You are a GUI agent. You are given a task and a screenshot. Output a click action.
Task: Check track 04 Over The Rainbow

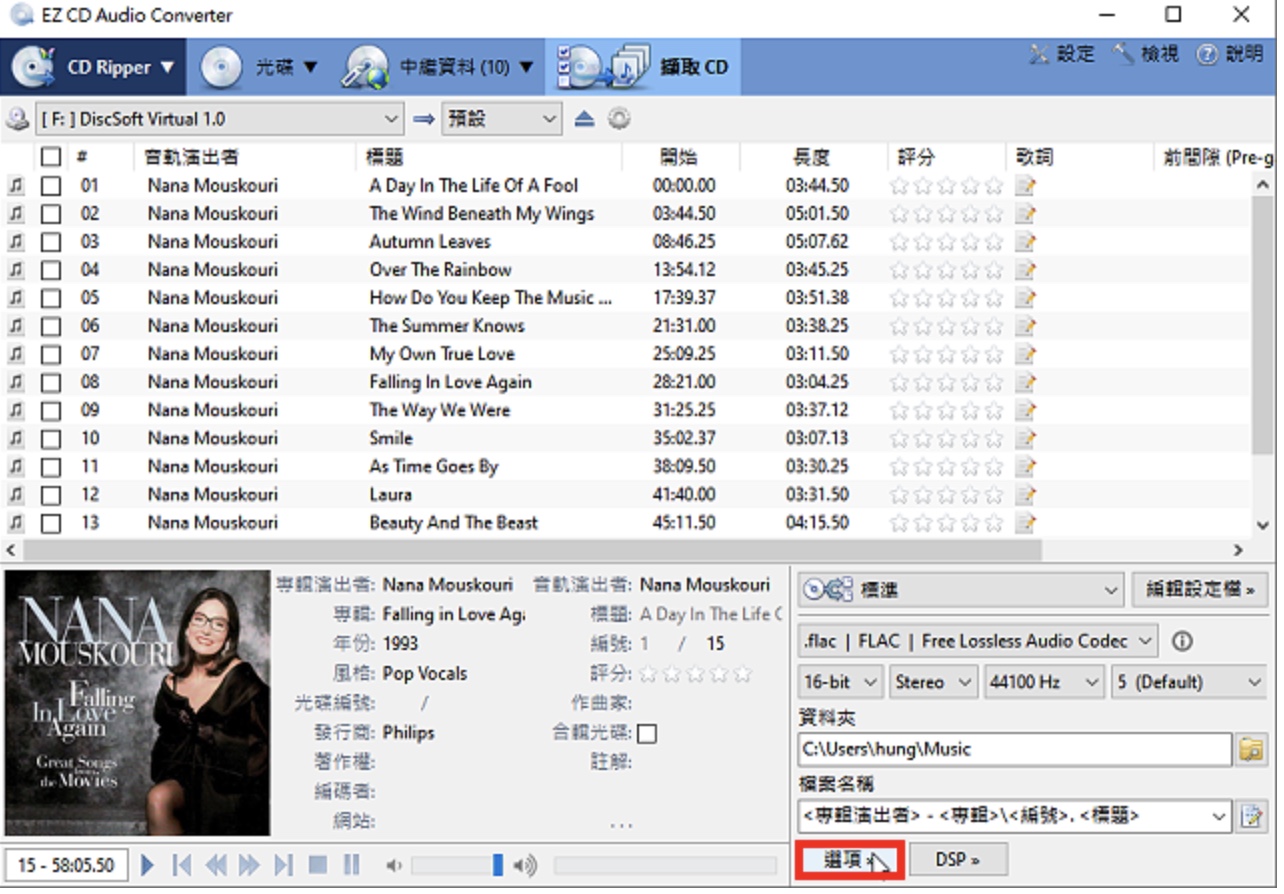pyautogui.click(x=51, y=270)
